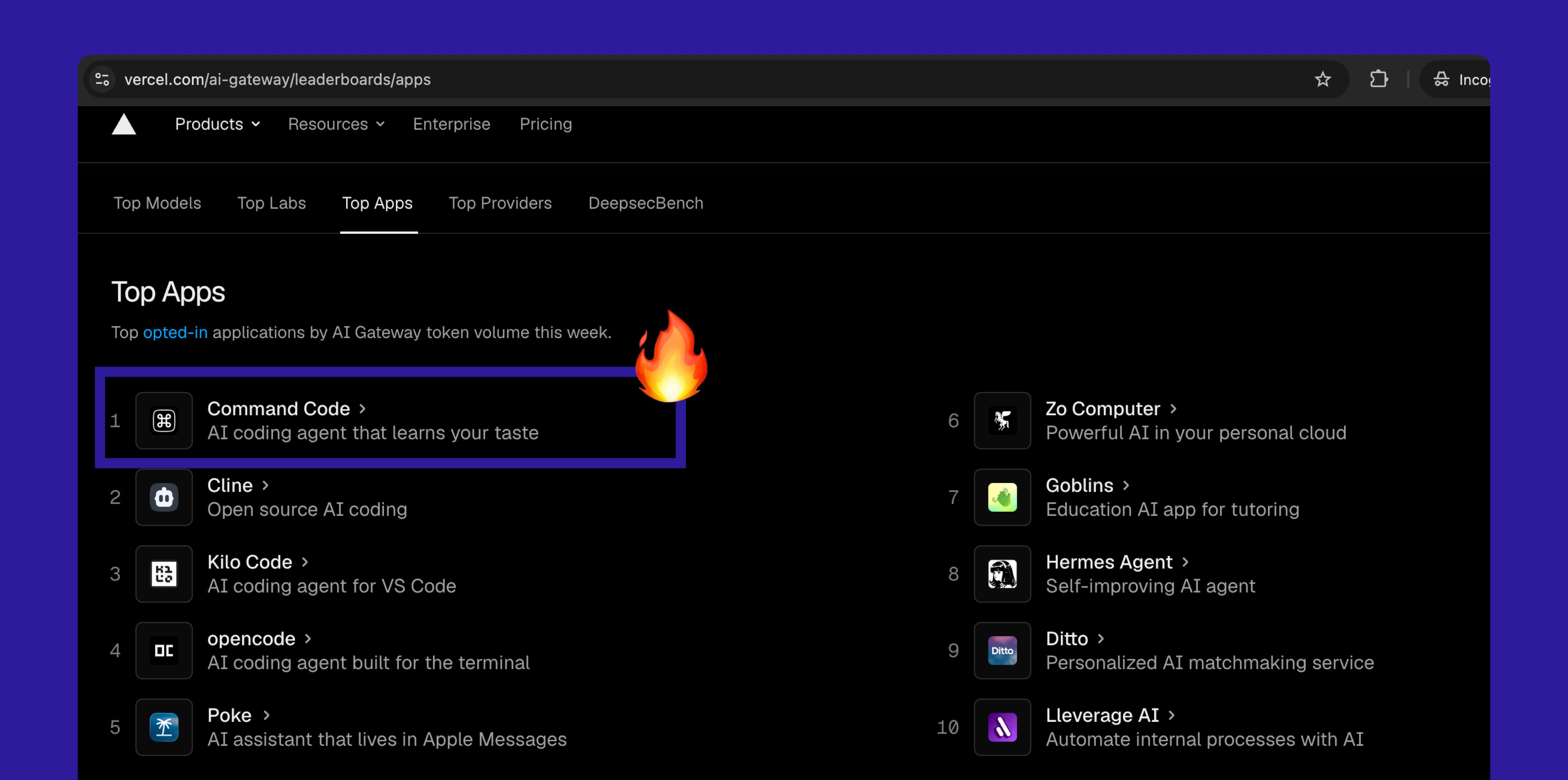Click the Command Code app icon

(x=164, y=420)
